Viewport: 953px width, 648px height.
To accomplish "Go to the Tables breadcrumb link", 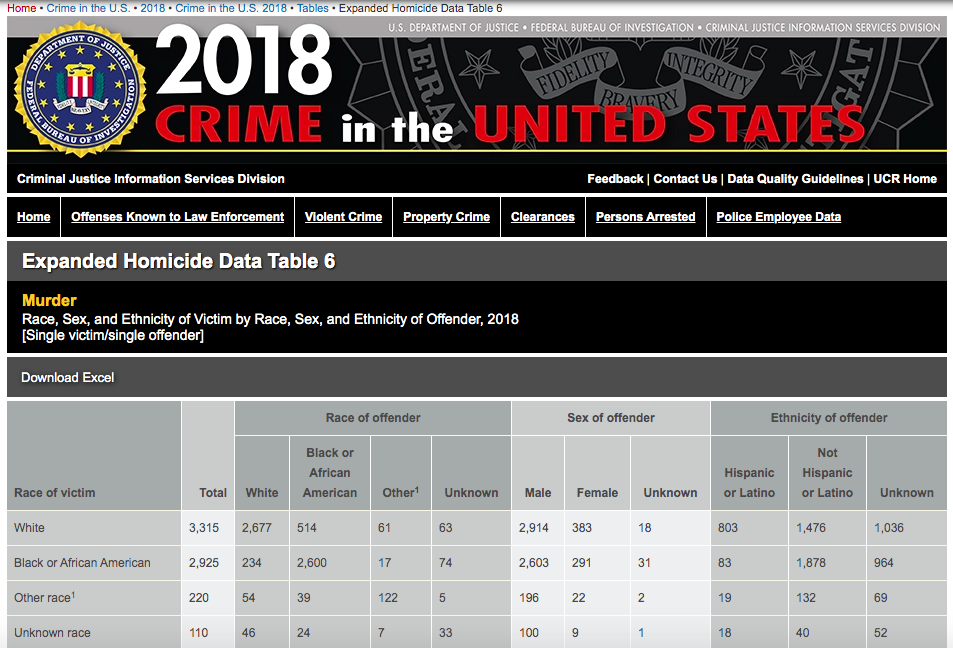I will tap(312, 9).
